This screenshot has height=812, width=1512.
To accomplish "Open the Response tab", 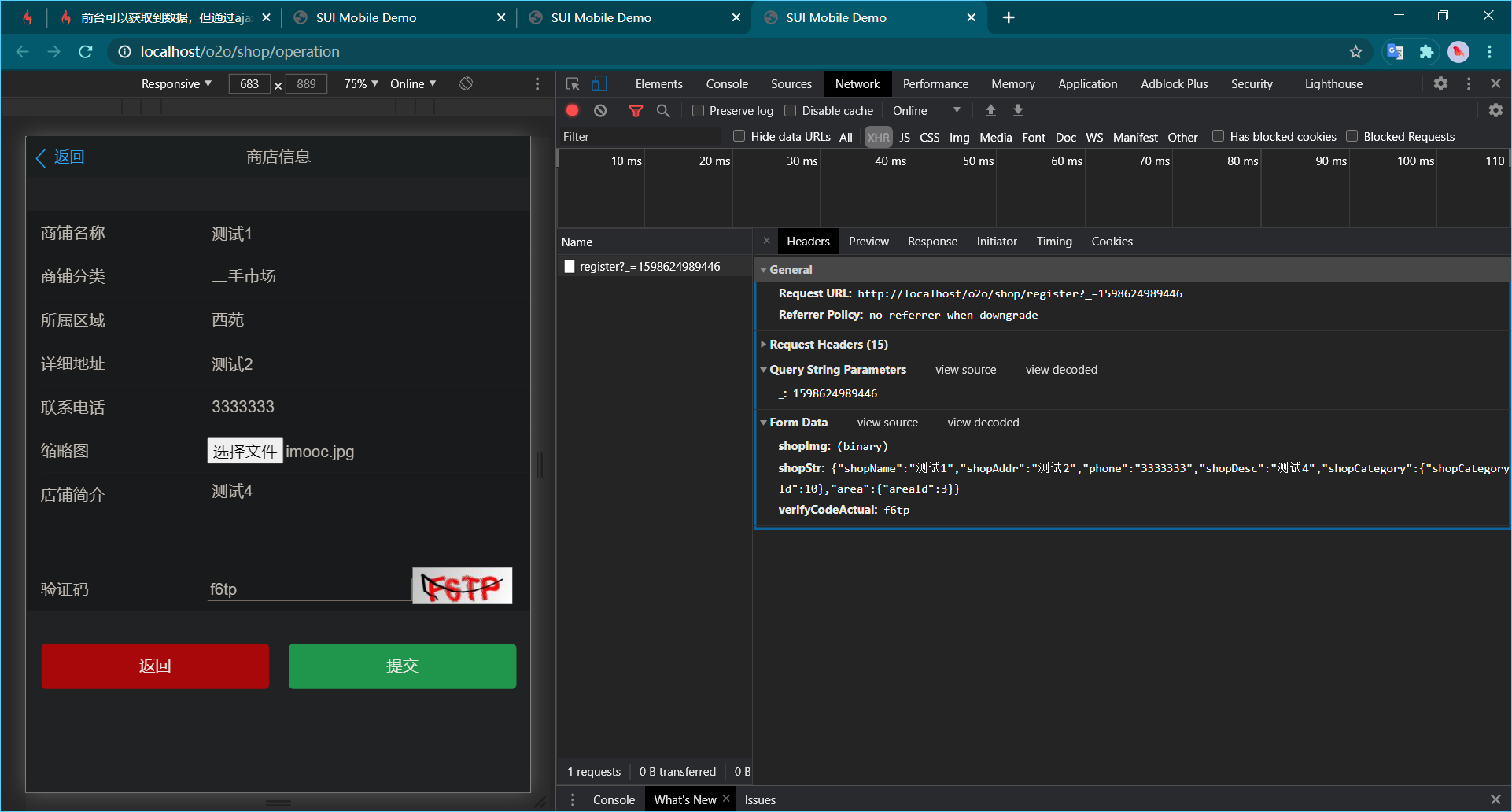I will (x=932, y=241).
